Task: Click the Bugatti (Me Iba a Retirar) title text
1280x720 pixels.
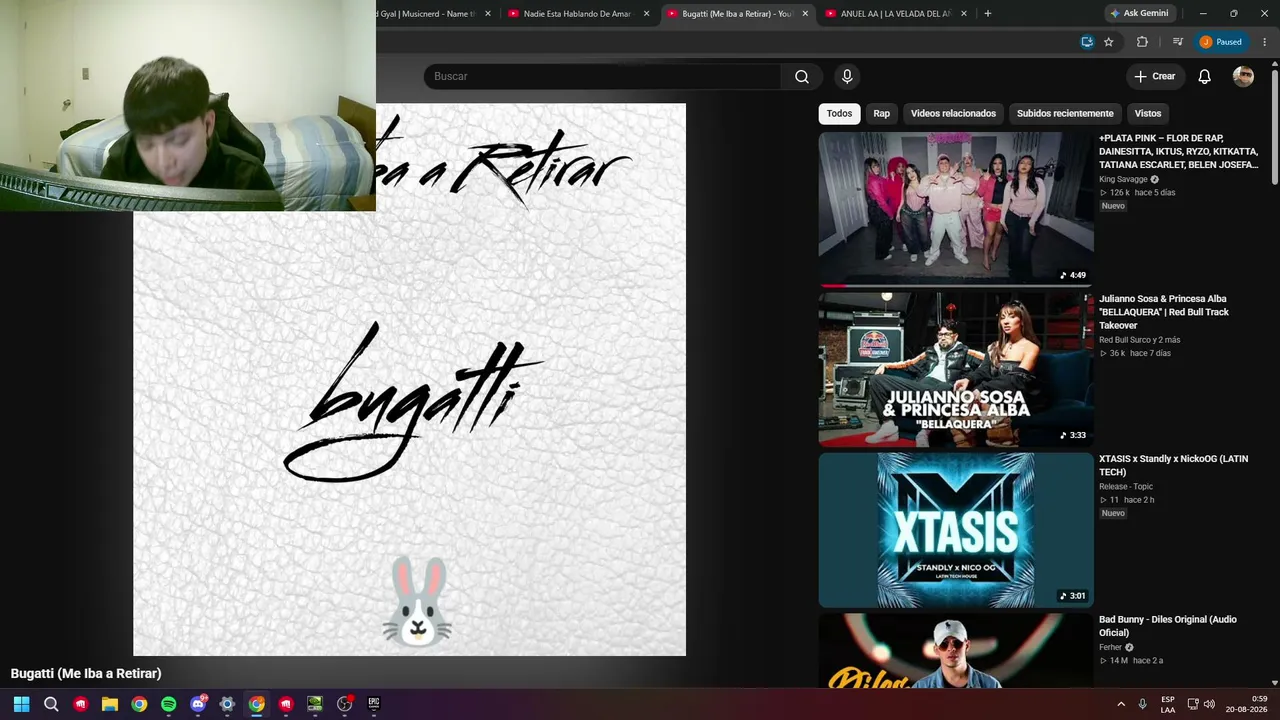Action: pyautogui.click(x=86, y=674)
